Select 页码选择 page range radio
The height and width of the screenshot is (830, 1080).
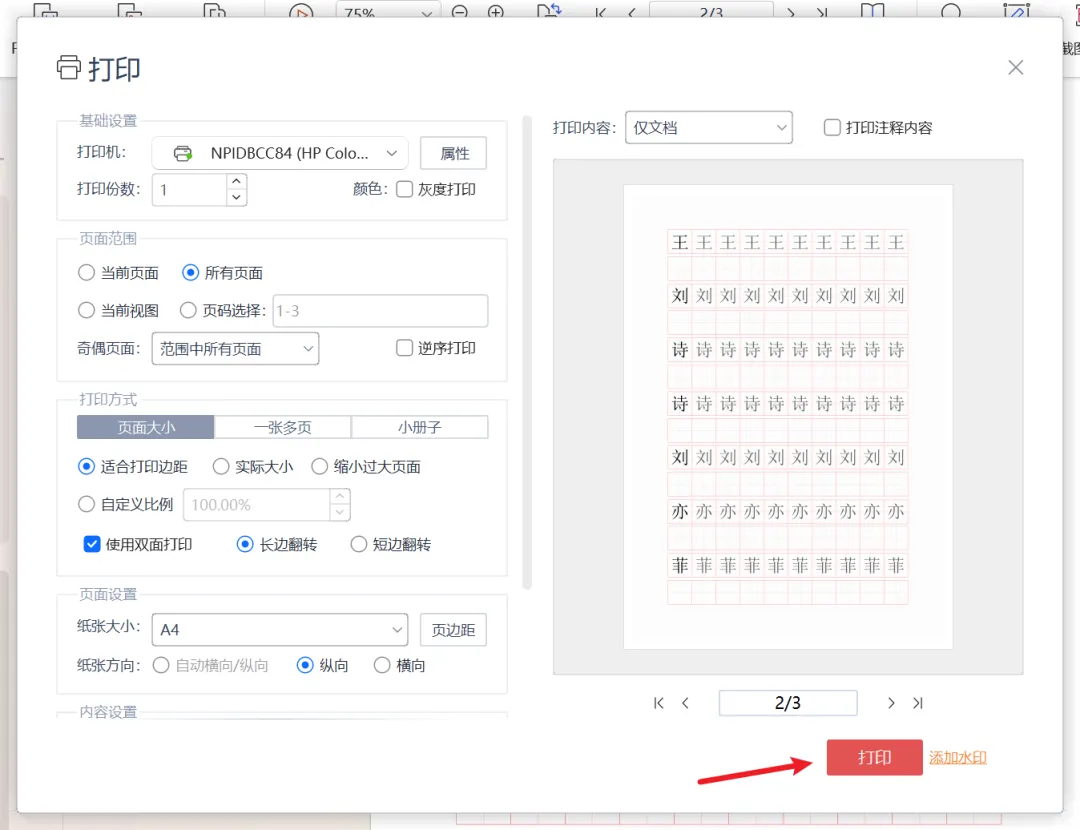point(188,311)
